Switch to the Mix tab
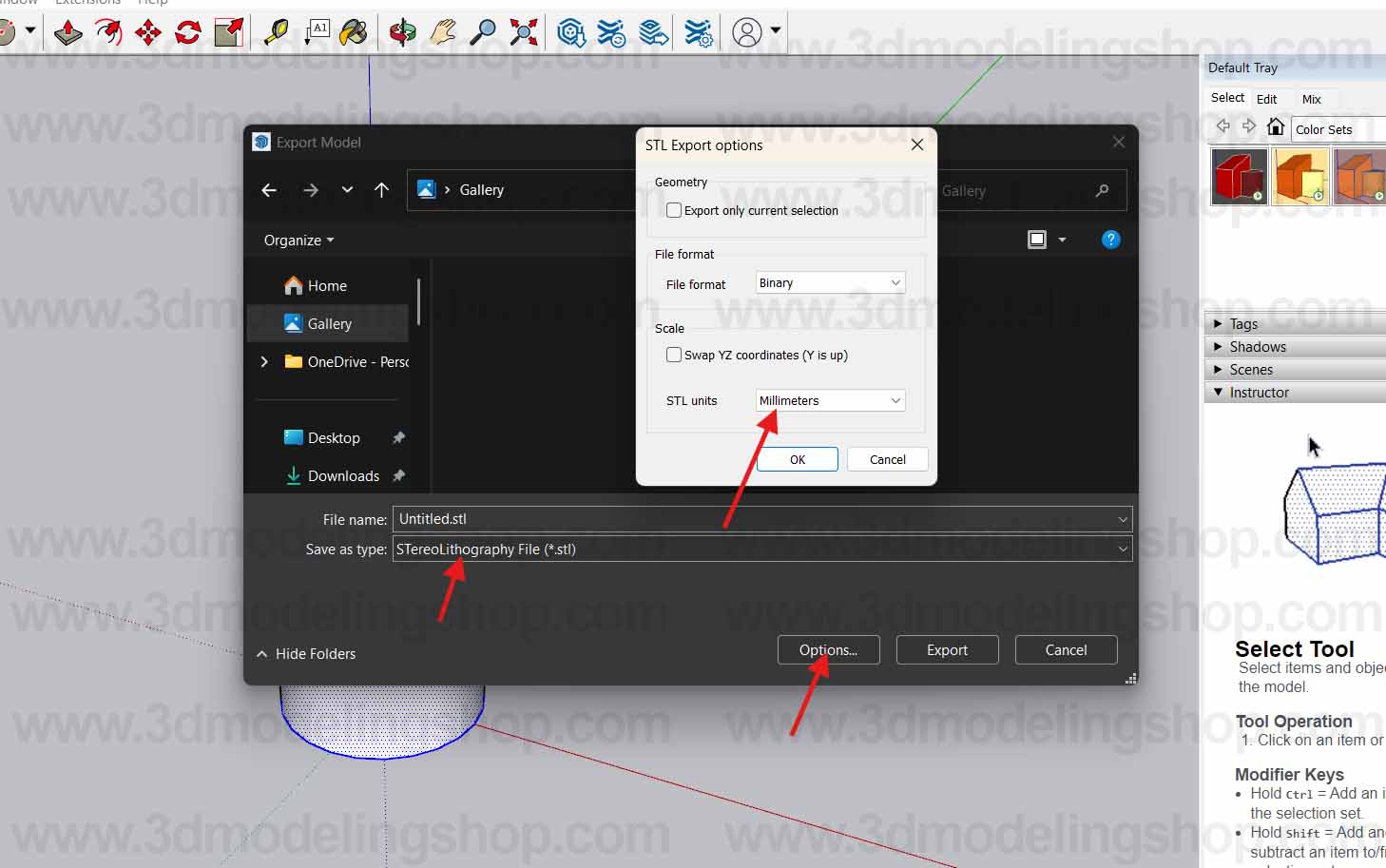Screen dimensions: 1386x868 click(1312, 99)
